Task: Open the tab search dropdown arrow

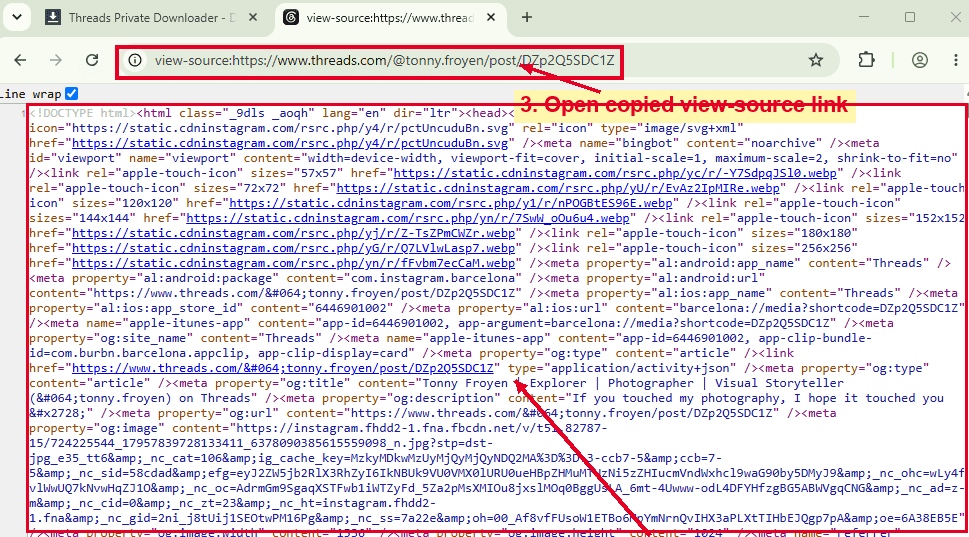Action: coord(17,17)
